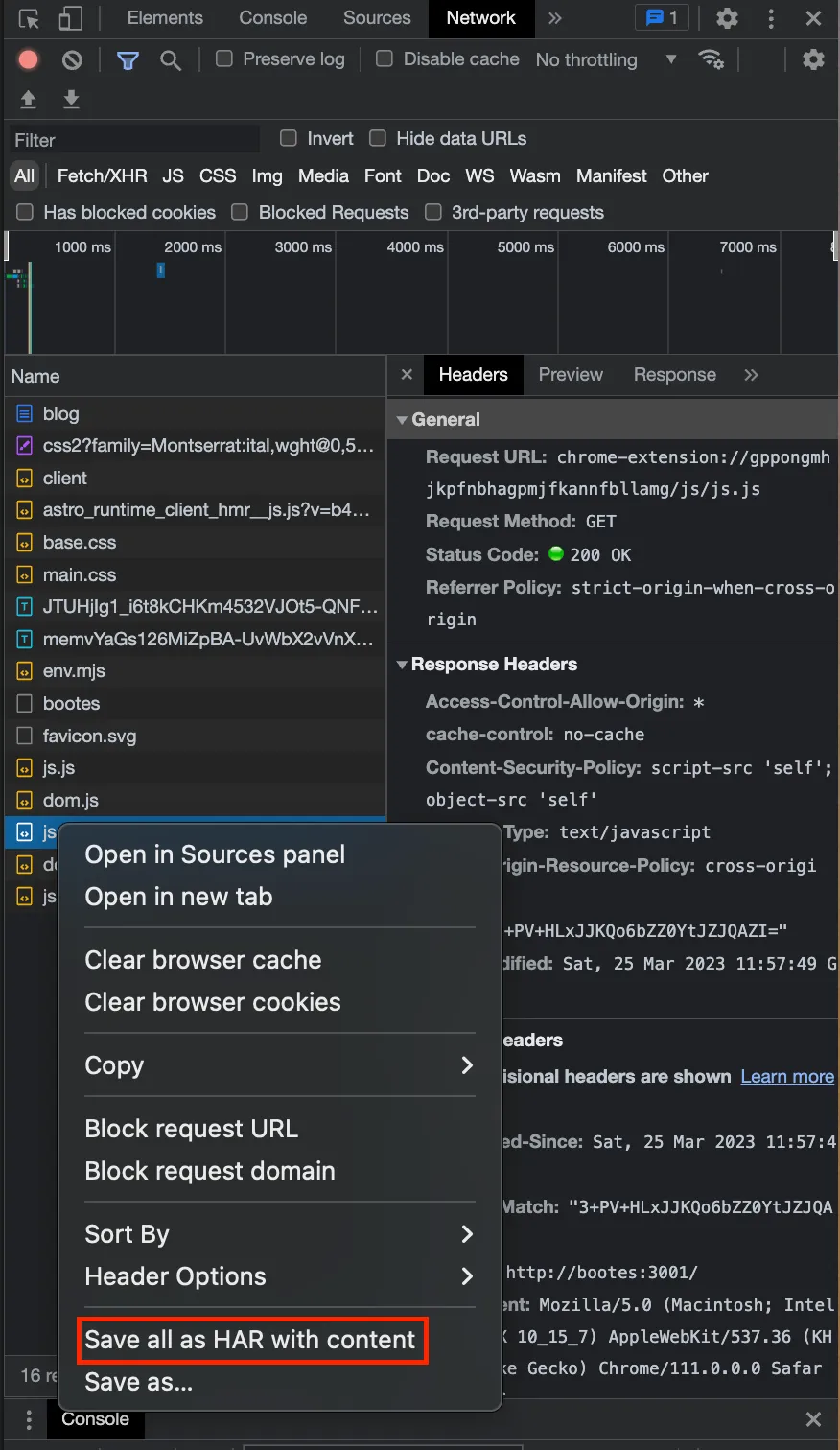
Task: Close the request details pane with X
Action: pyautogui.click(x=407, y=375)
